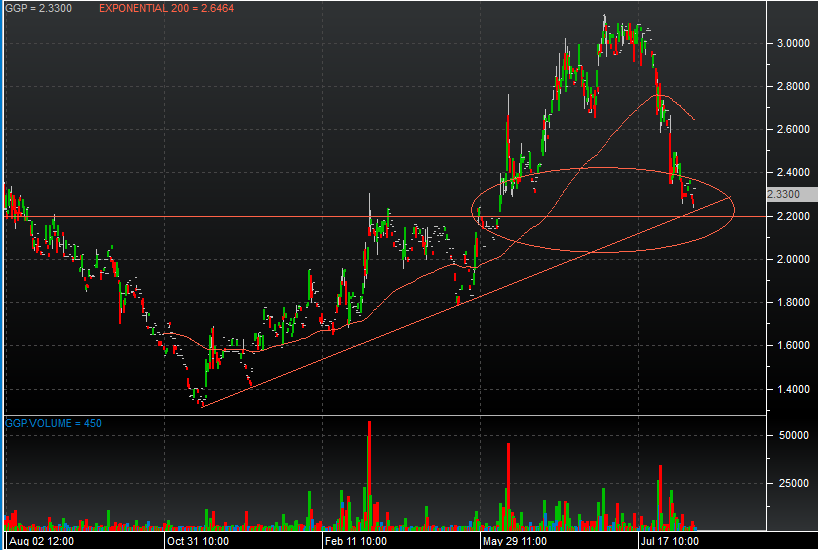Select the Aug 02 12:00 date marker
The height and width of the screenshot is (550, 818).
(x=39, y=541)
